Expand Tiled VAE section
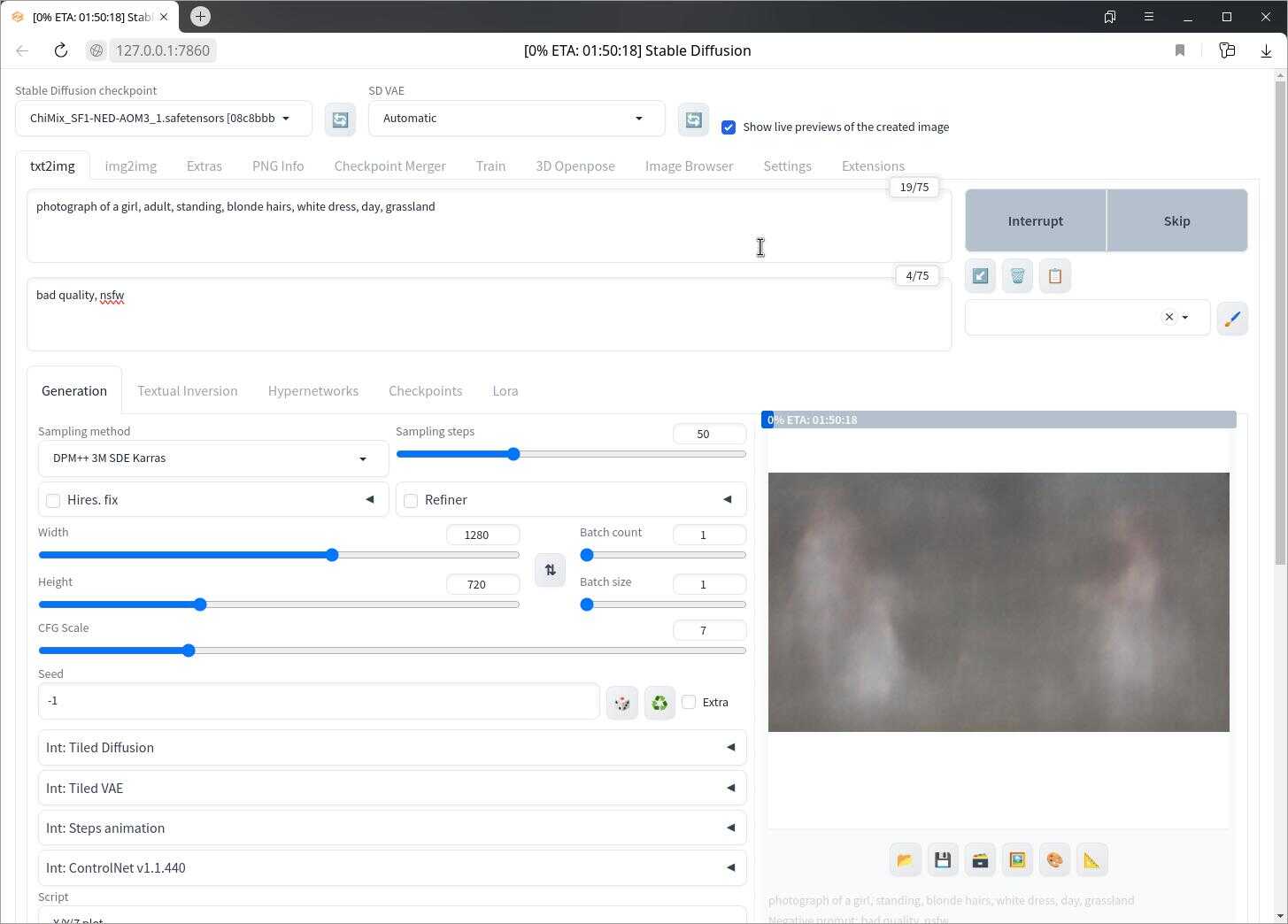The width and height of the screenshot is (1288, 924). [392, 788]
